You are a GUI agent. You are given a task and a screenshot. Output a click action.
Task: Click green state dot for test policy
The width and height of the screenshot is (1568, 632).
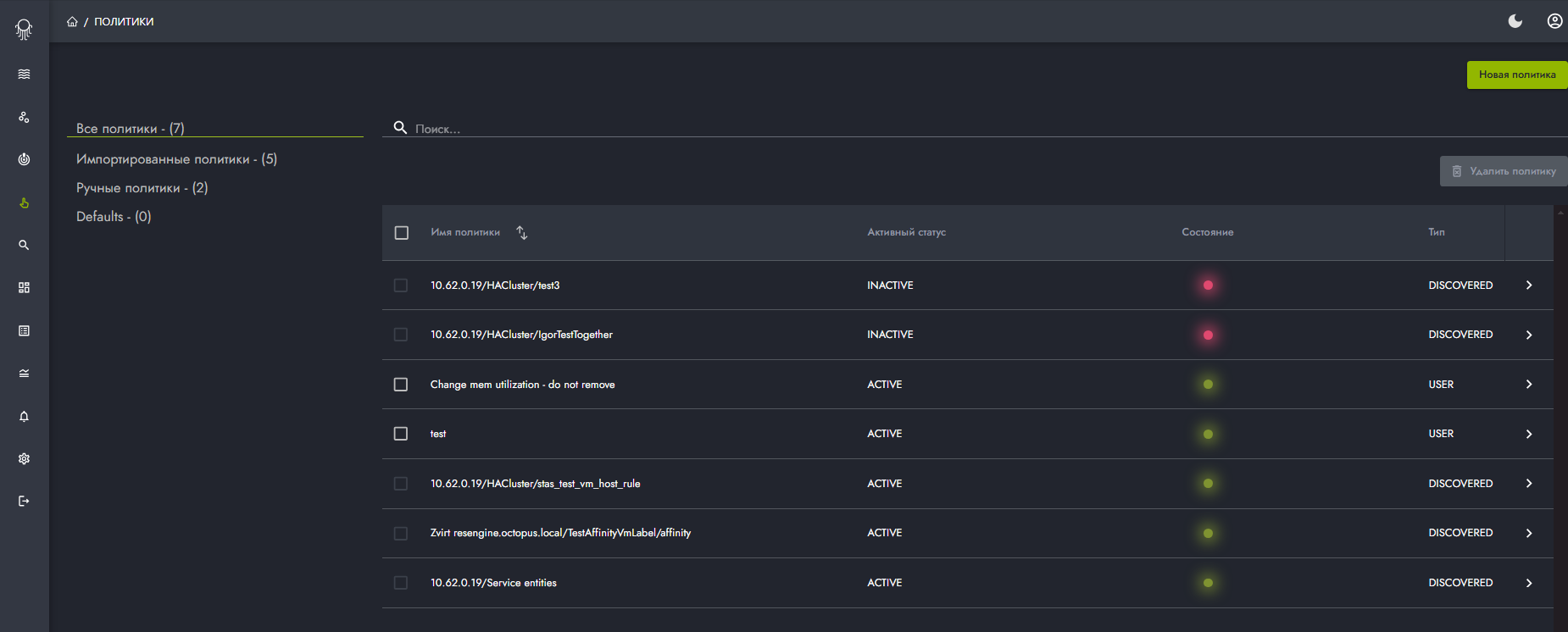[1208, 434]
